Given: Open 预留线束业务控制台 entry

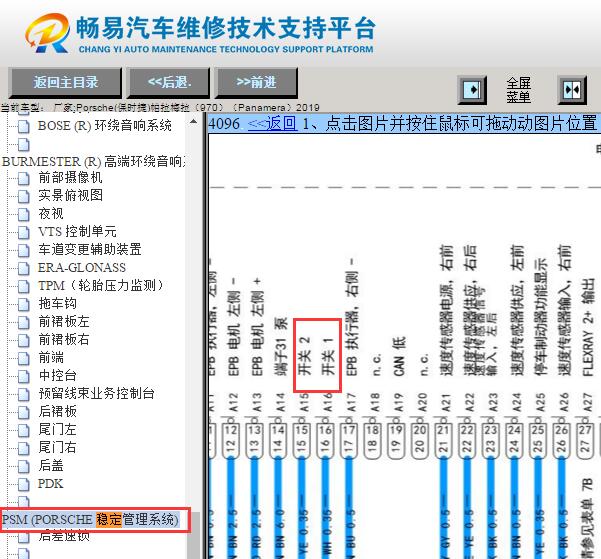Looking at the screenshot, I should [x=96, y=393].
